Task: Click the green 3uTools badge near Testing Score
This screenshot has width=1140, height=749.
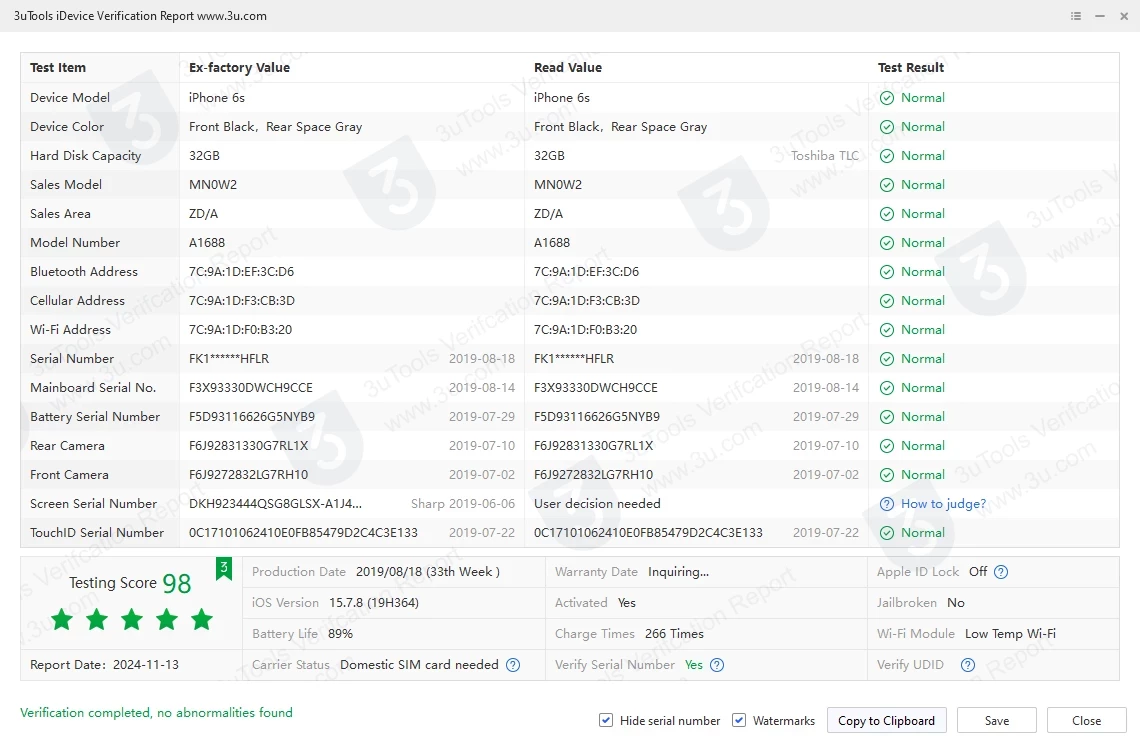Action: (x=224, y=569)
